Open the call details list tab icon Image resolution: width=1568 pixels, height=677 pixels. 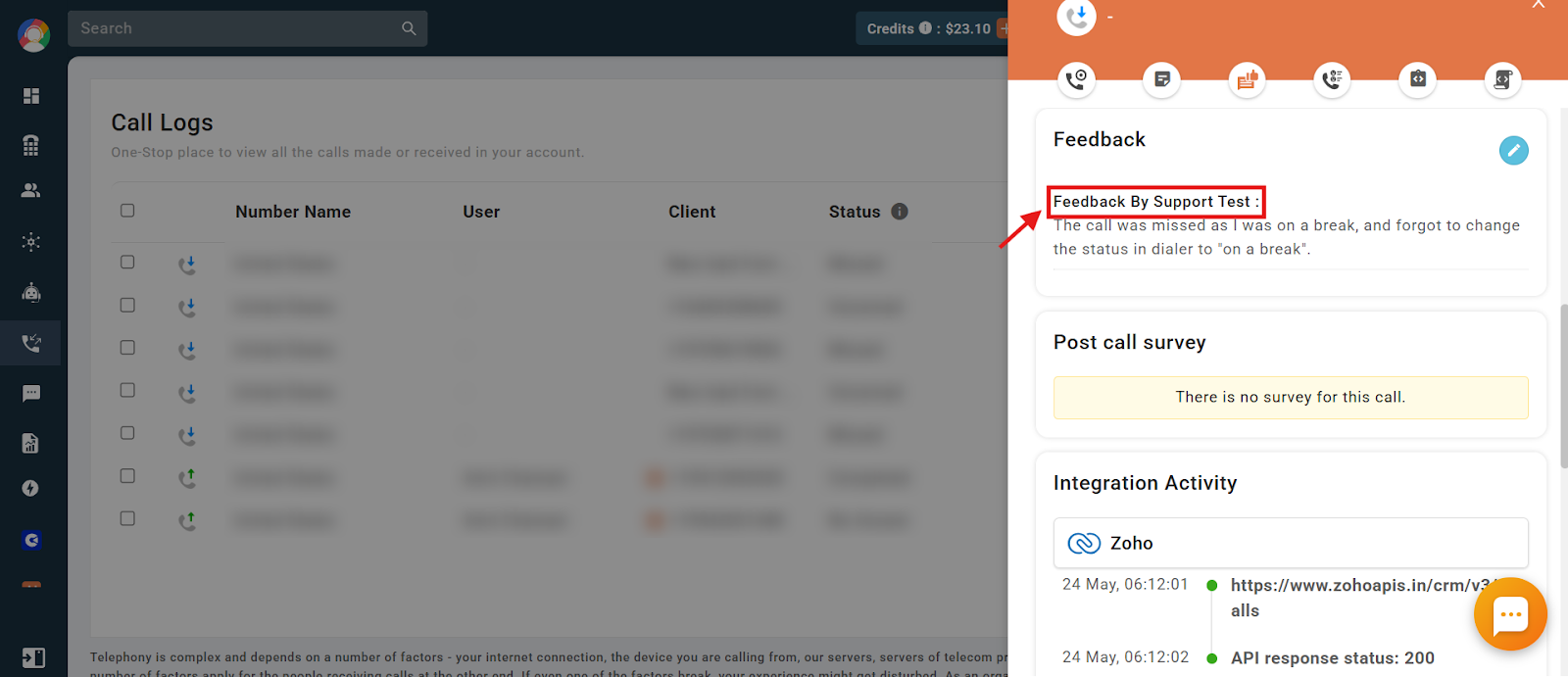pyautogui.click(x=1332, y=79)
